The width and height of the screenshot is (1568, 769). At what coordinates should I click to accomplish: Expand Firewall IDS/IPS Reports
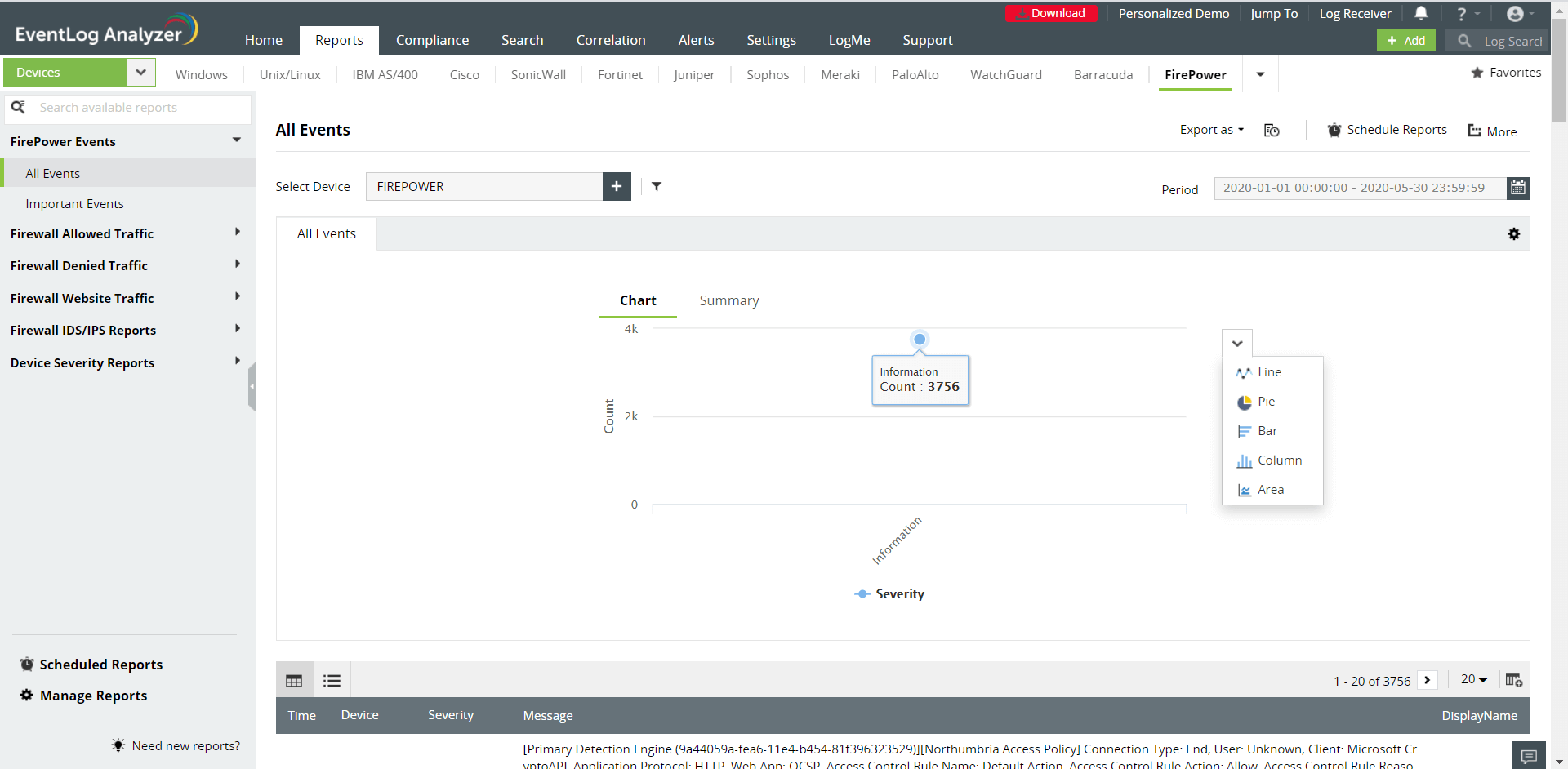click(238, 328)
